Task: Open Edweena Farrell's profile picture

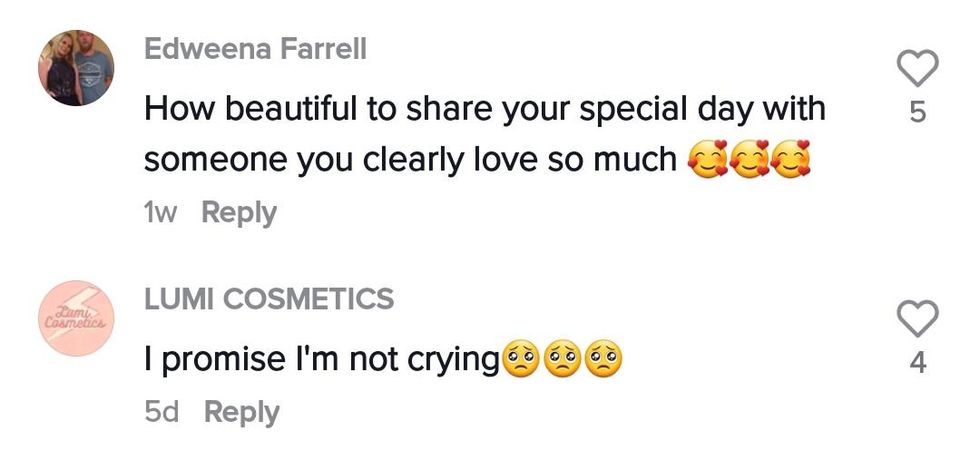Action: [x=76, y=68]
